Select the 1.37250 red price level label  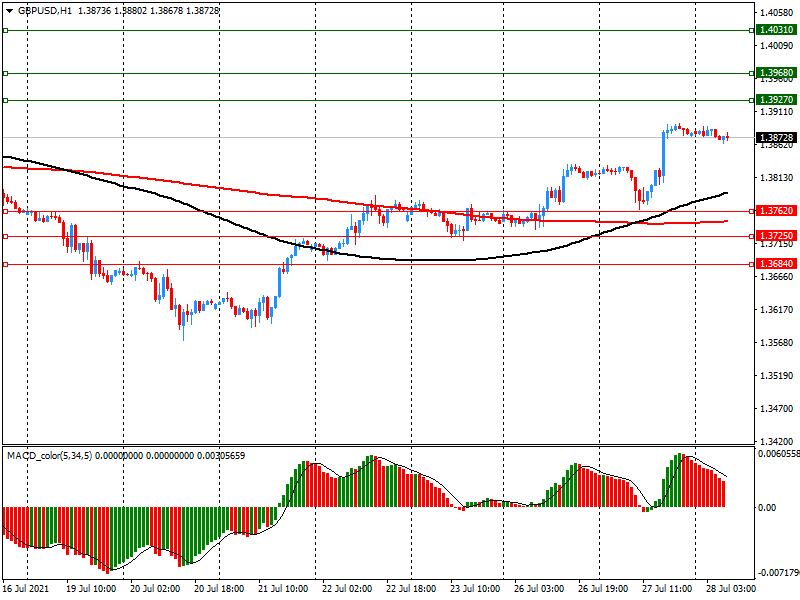776,236
